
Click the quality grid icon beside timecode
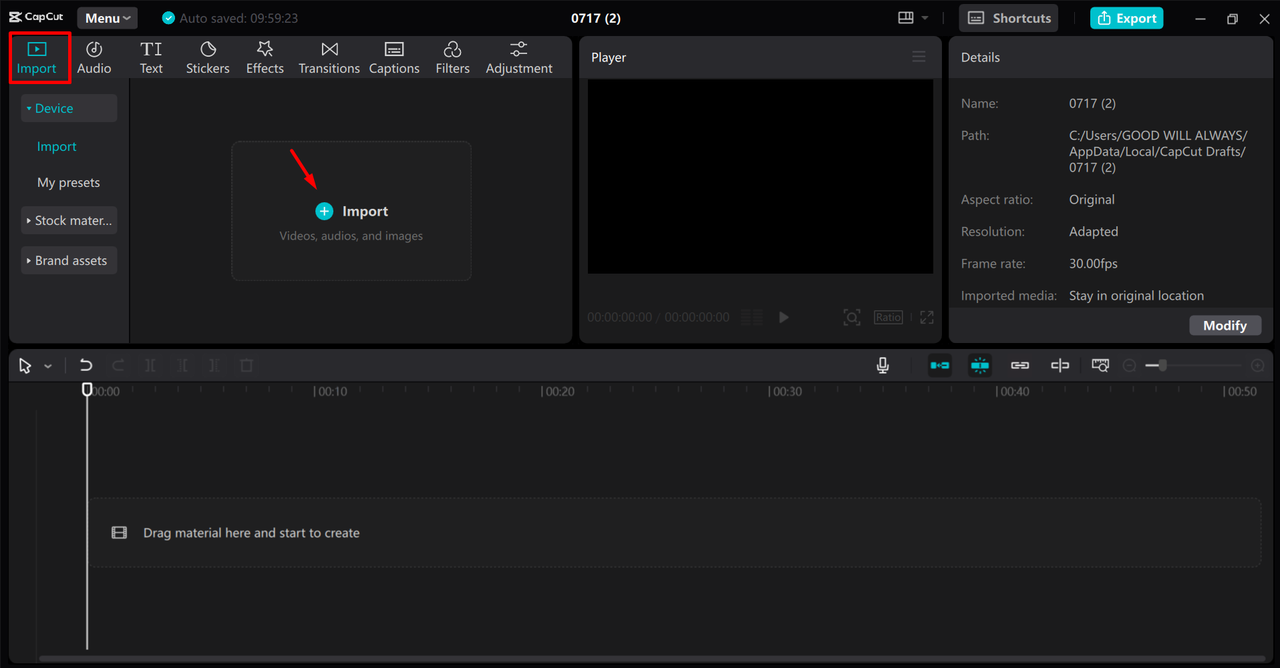pyautogui.click(x=752, y=317)
